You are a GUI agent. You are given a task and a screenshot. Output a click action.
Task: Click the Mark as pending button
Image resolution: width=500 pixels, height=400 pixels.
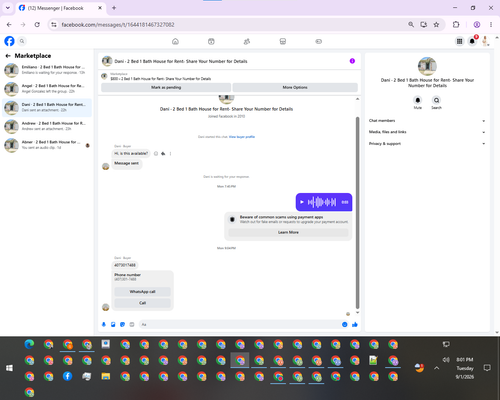click(x=166, y=87)
